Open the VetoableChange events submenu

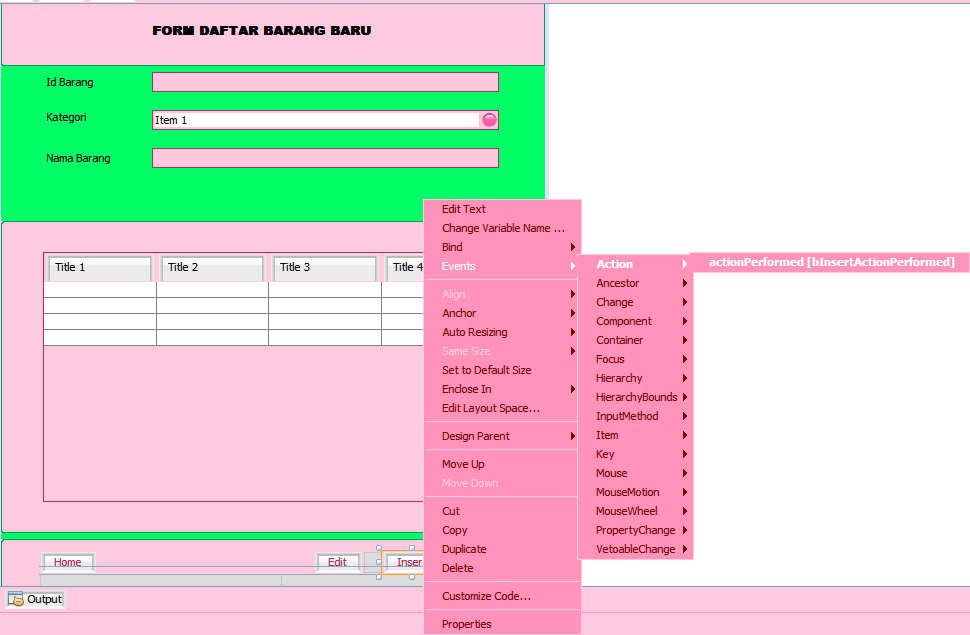(x=635, y=549)
